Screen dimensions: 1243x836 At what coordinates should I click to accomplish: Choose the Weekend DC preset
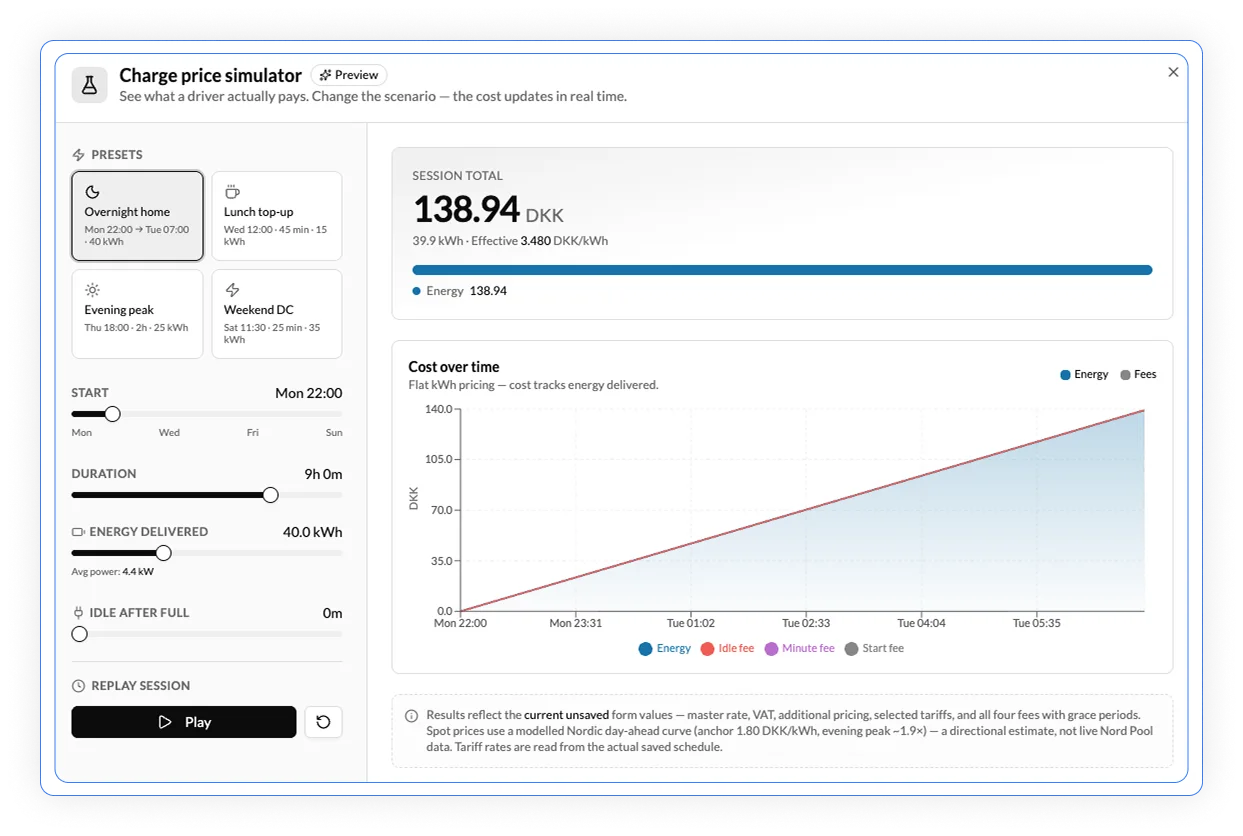pyautogui.click(x=277, y=314)
